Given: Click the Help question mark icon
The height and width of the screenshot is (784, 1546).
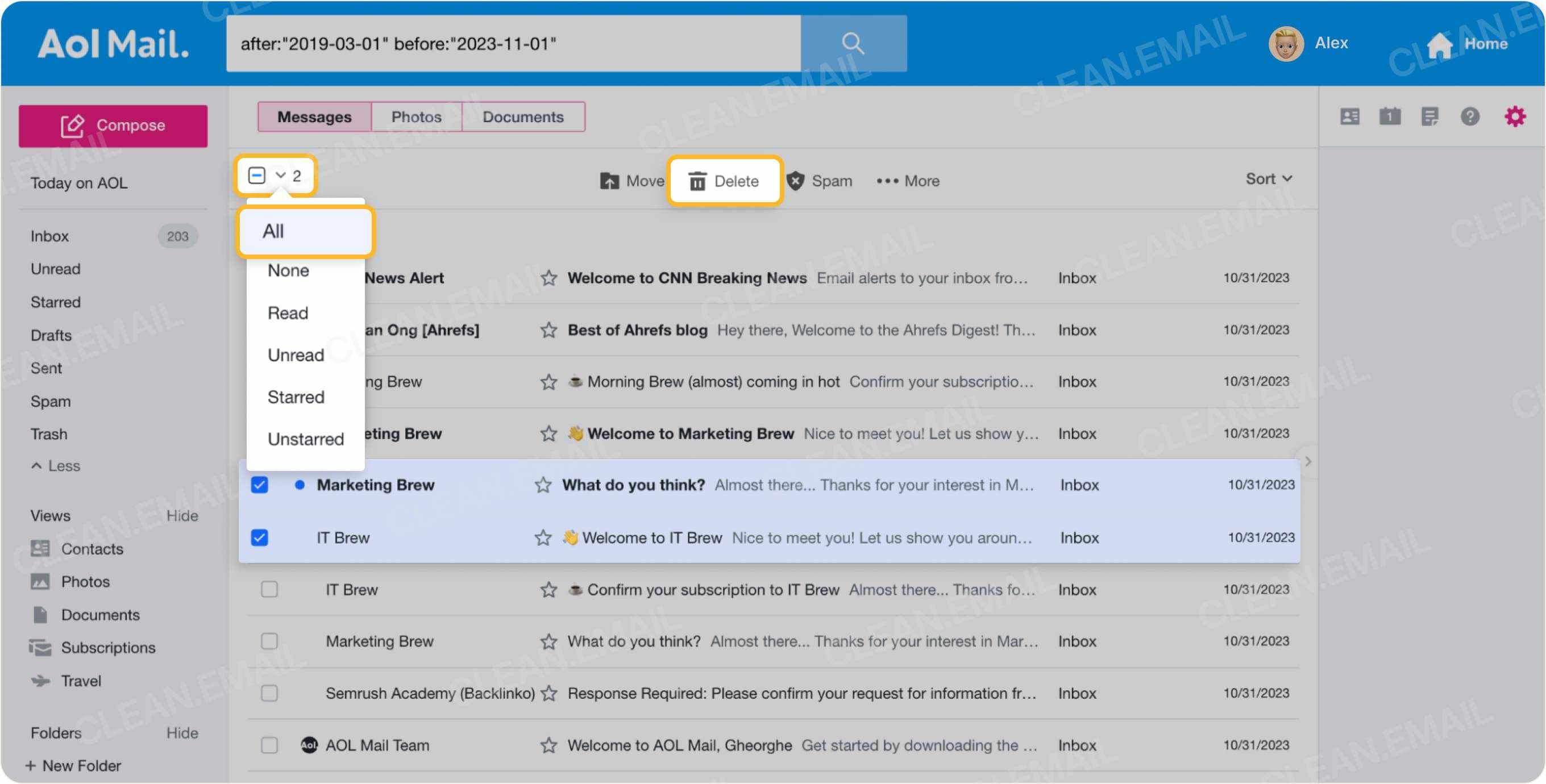Looking at the screenshot, I should [1470, 116].
